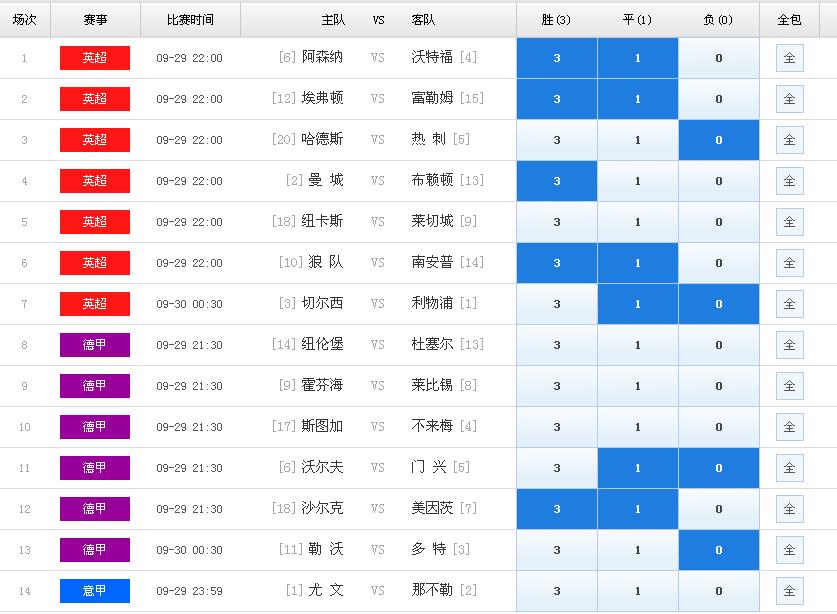The width and height of the screenshot is (837, 614).
Task: Select all outcomes (全) for match 9
Action: (789, 386)
